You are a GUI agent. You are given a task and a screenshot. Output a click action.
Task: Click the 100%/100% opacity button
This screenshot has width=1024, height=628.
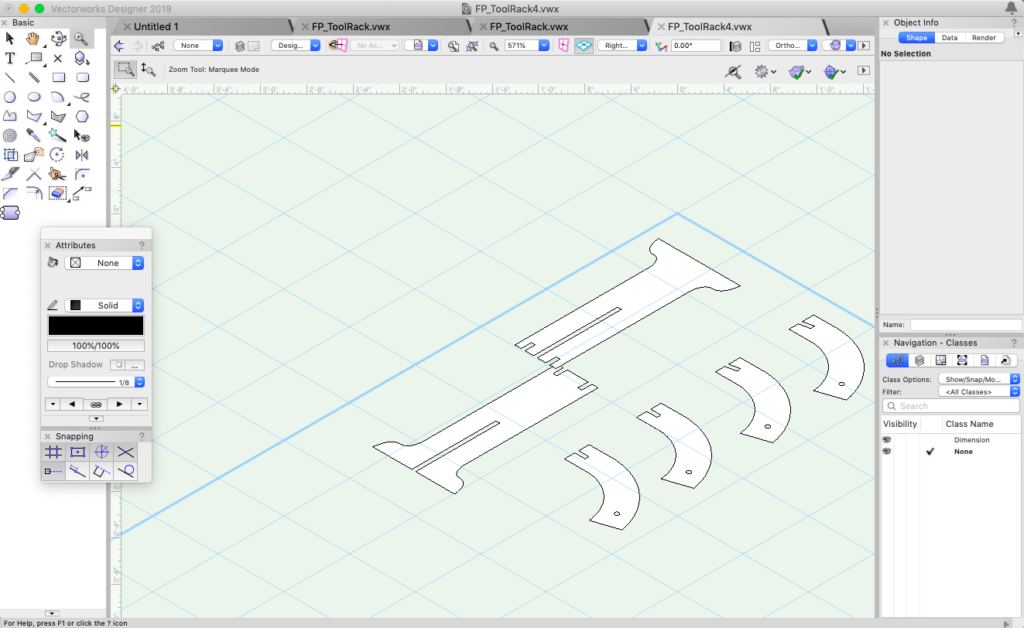click(96, 346)
